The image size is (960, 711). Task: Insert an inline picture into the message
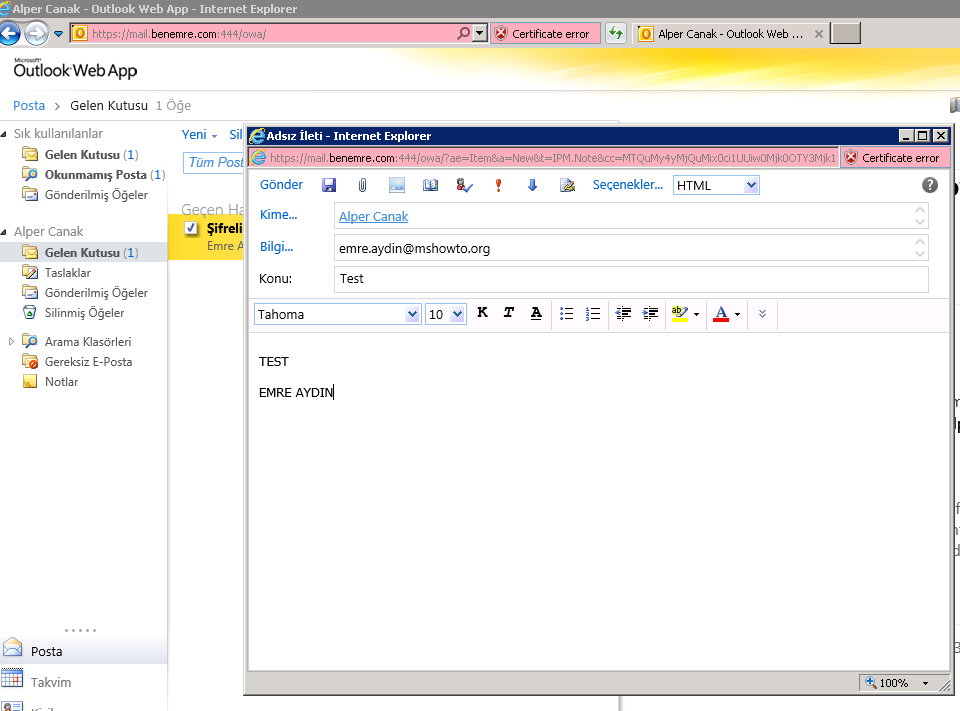click(397, 185)
